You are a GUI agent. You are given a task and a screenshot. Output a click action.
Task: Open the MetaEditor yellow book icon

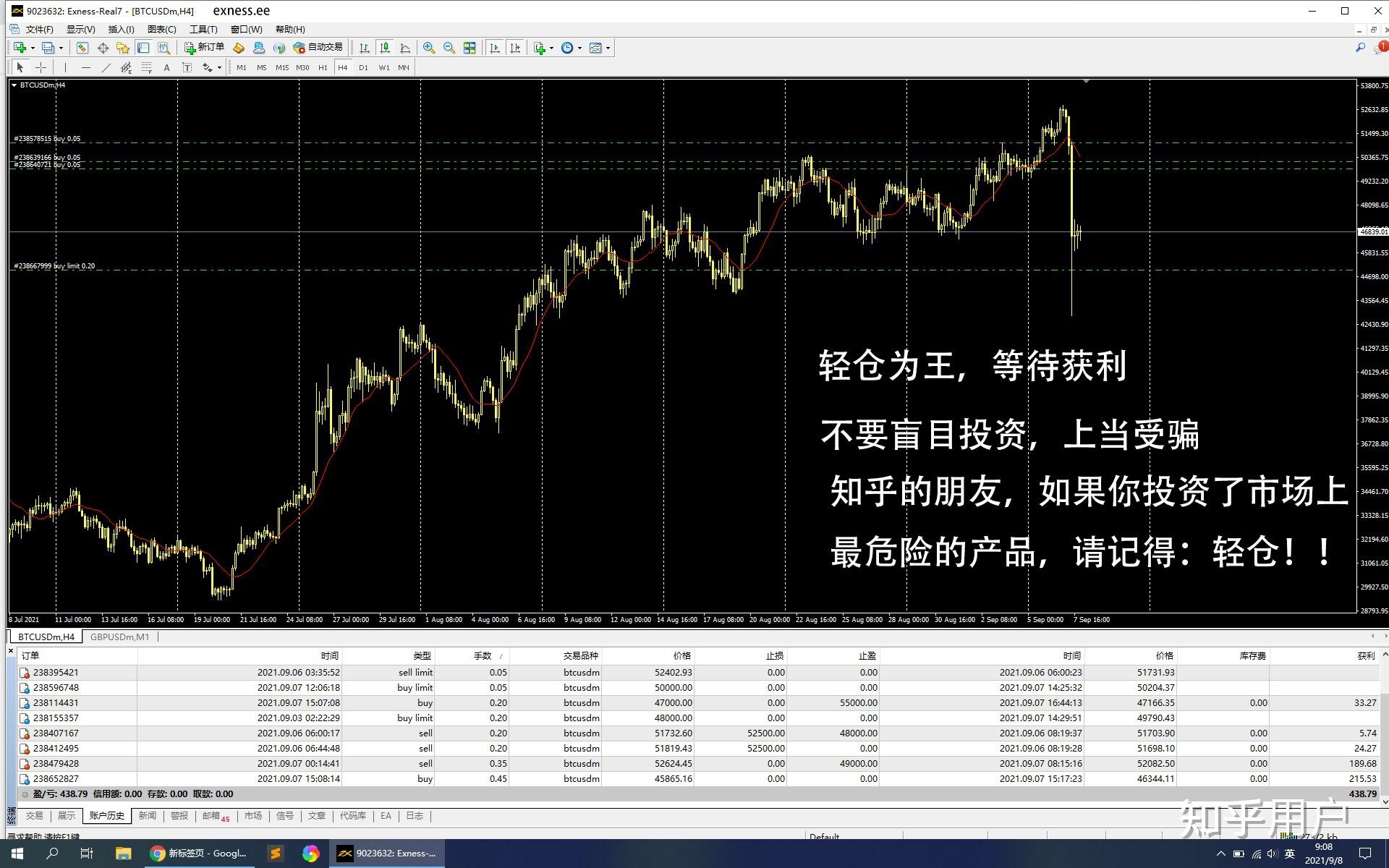239,48
